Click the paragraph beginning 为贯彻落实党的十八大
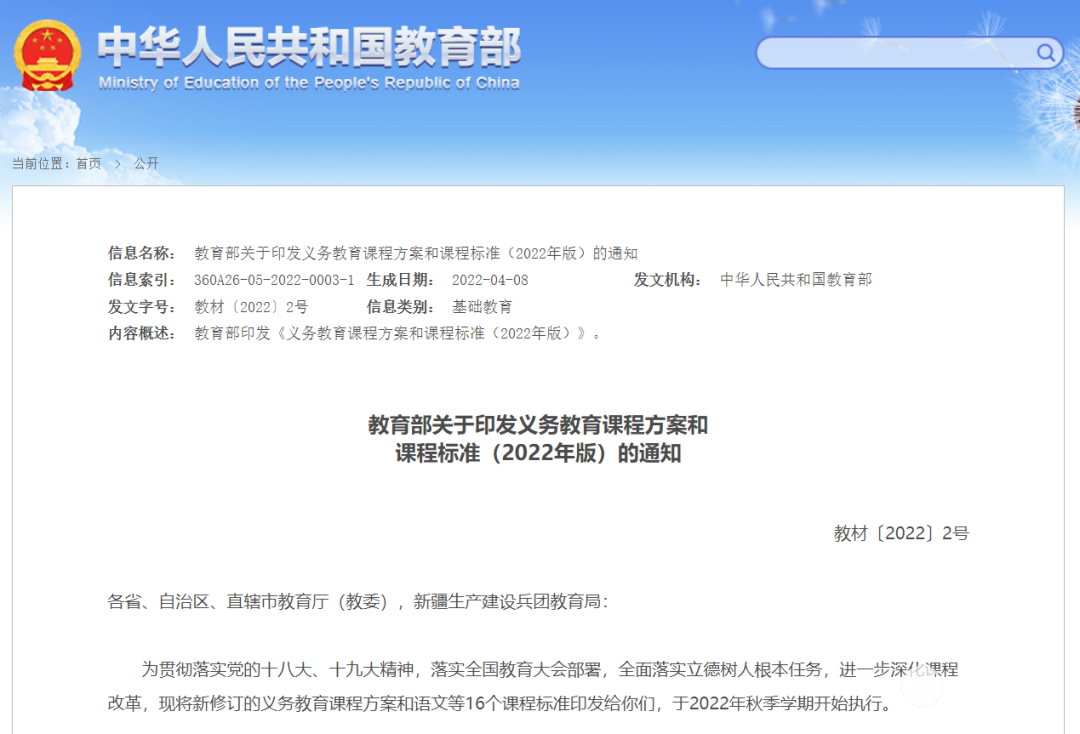This screenshot has height=734, width=1080. [x=540, y=686]
